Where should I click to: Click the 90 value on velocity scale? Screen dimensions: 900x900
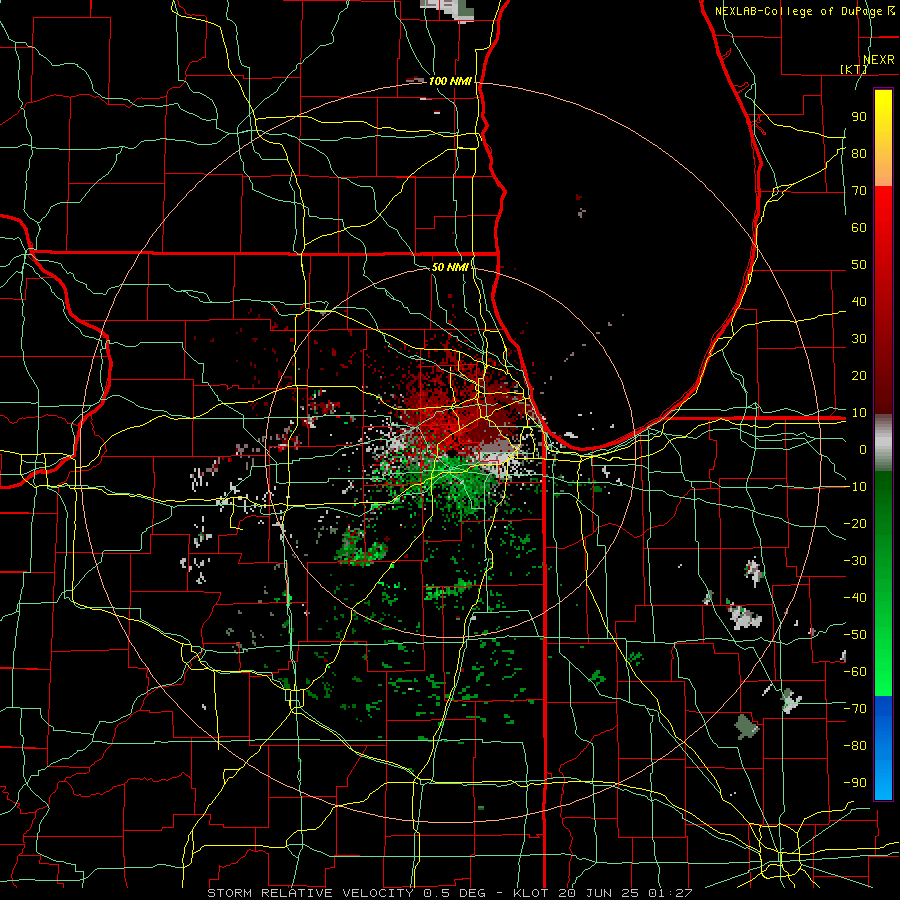click(859, 117)
